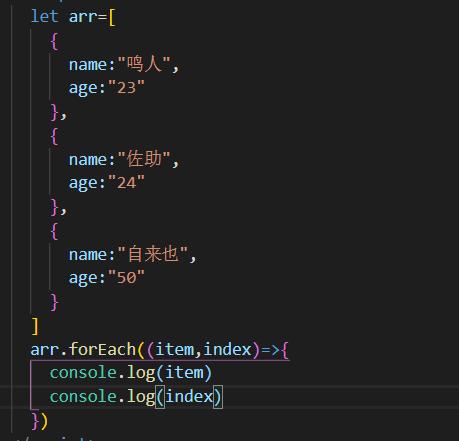Click the 'let' keyword in the array declaration
Viewport: 459px width, 441px height.
tap(44, 16)
